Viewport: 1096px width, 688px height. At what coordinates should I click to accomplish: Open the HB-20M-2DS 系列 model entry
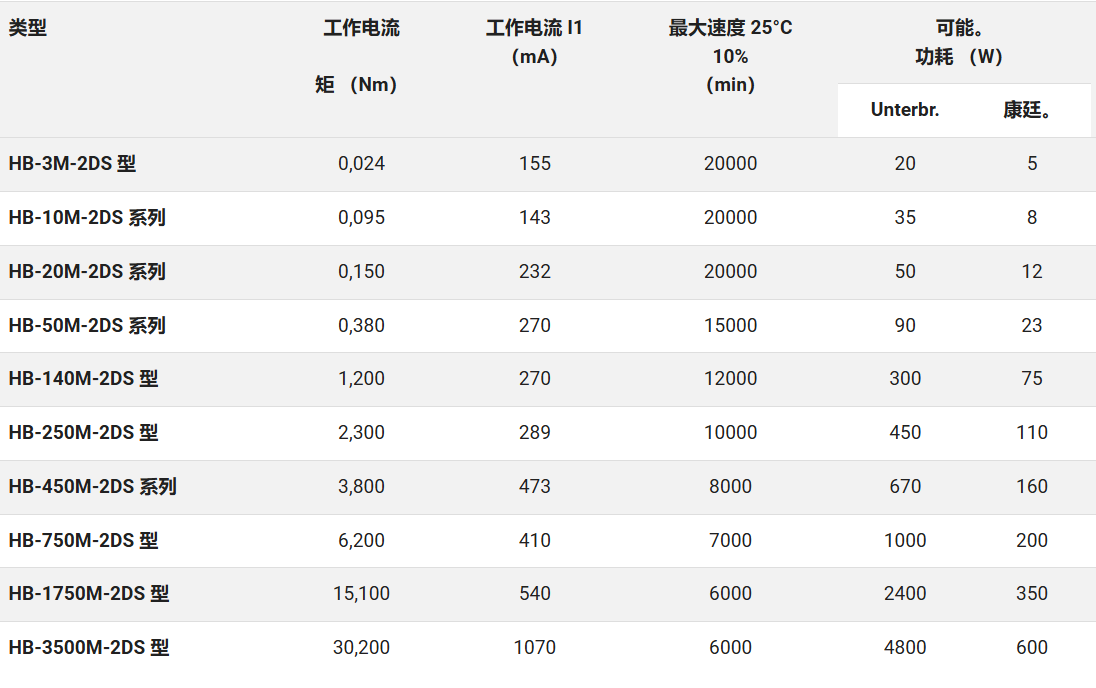[87, 272]
